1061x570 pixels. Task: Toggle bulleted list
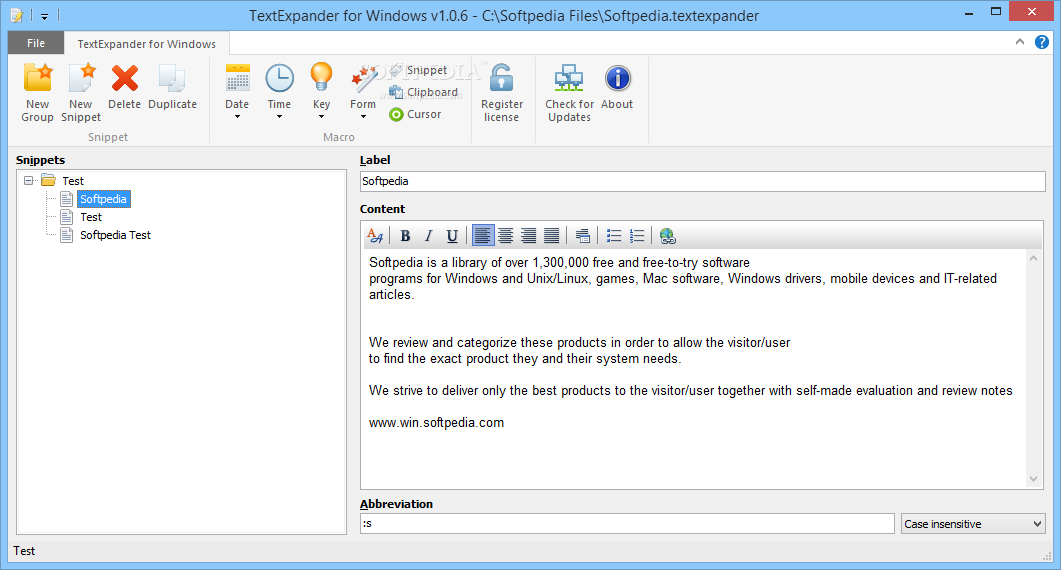[614, 236]
